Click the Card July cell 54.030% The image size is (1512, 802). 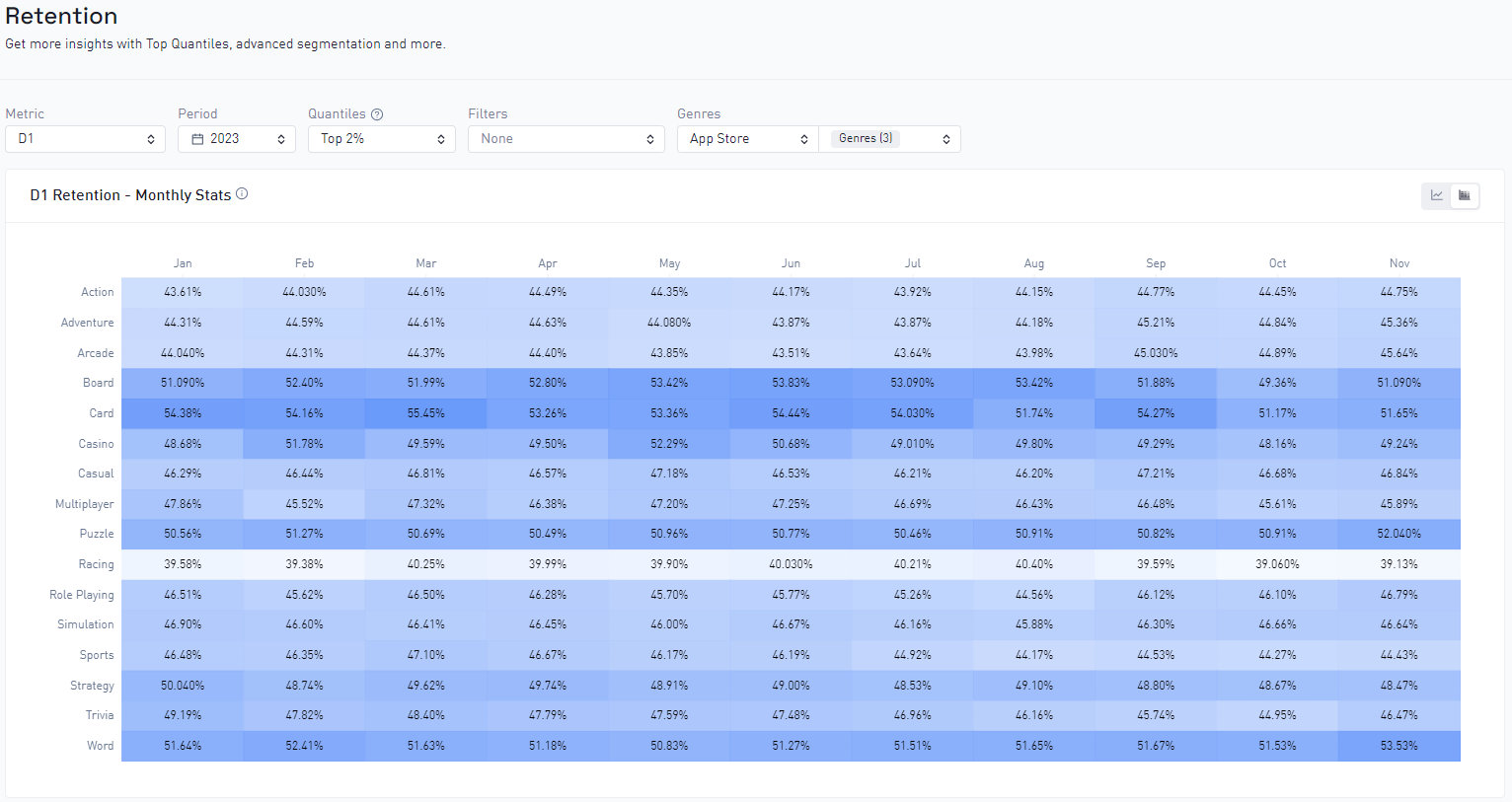click(x=913, y=413)
